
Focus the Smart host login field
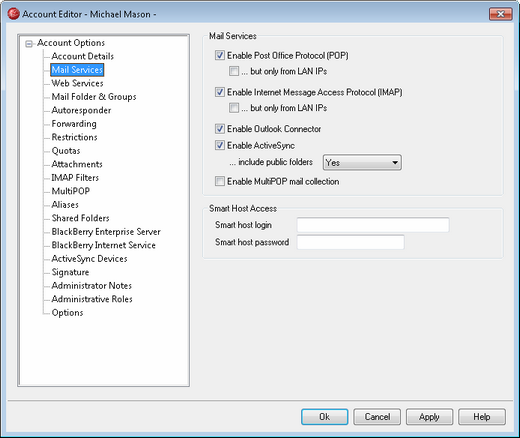click(373, 225)
